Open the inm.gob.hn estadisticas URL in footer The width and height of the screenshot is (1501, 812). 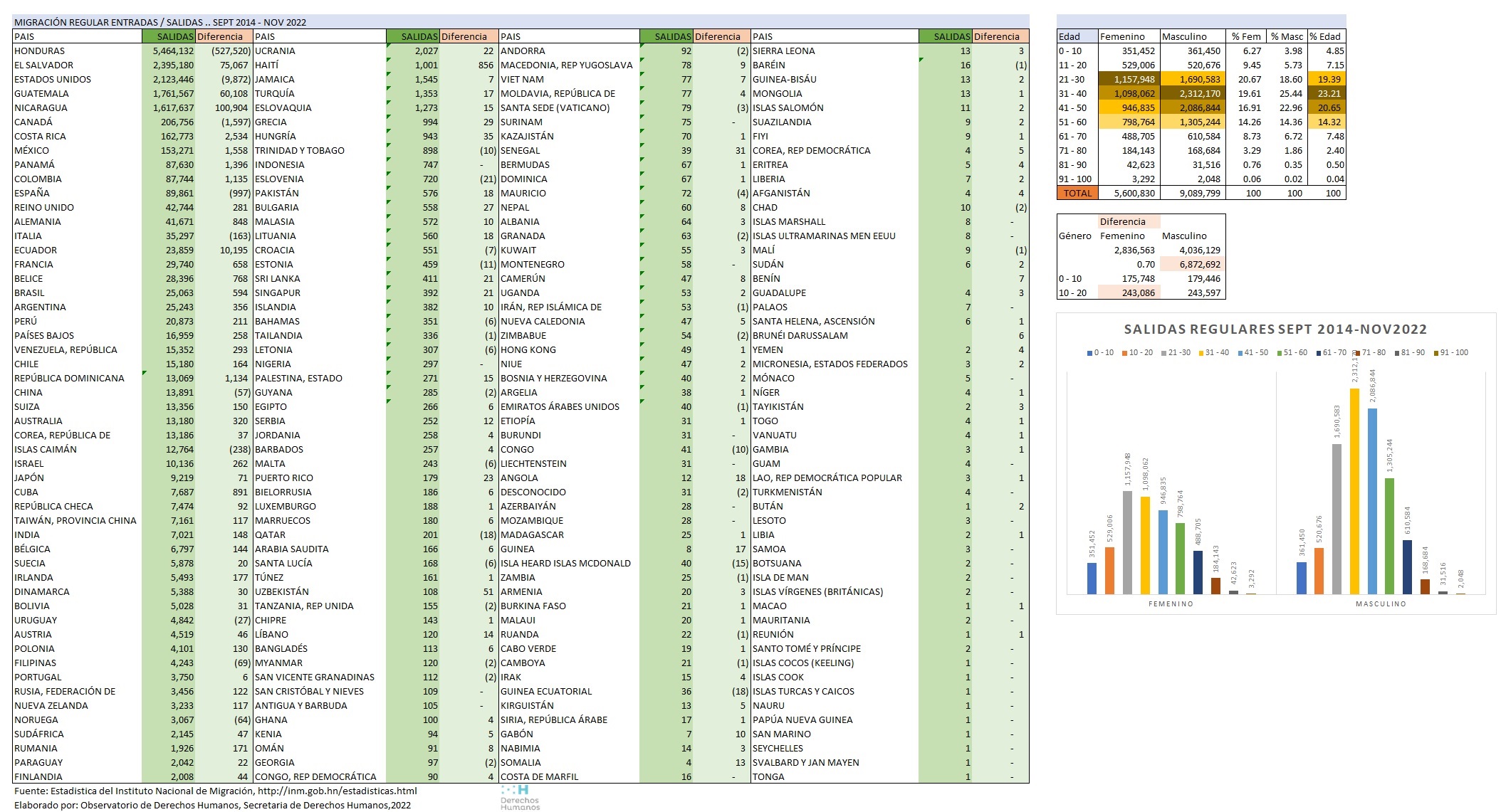click(337, 791)
